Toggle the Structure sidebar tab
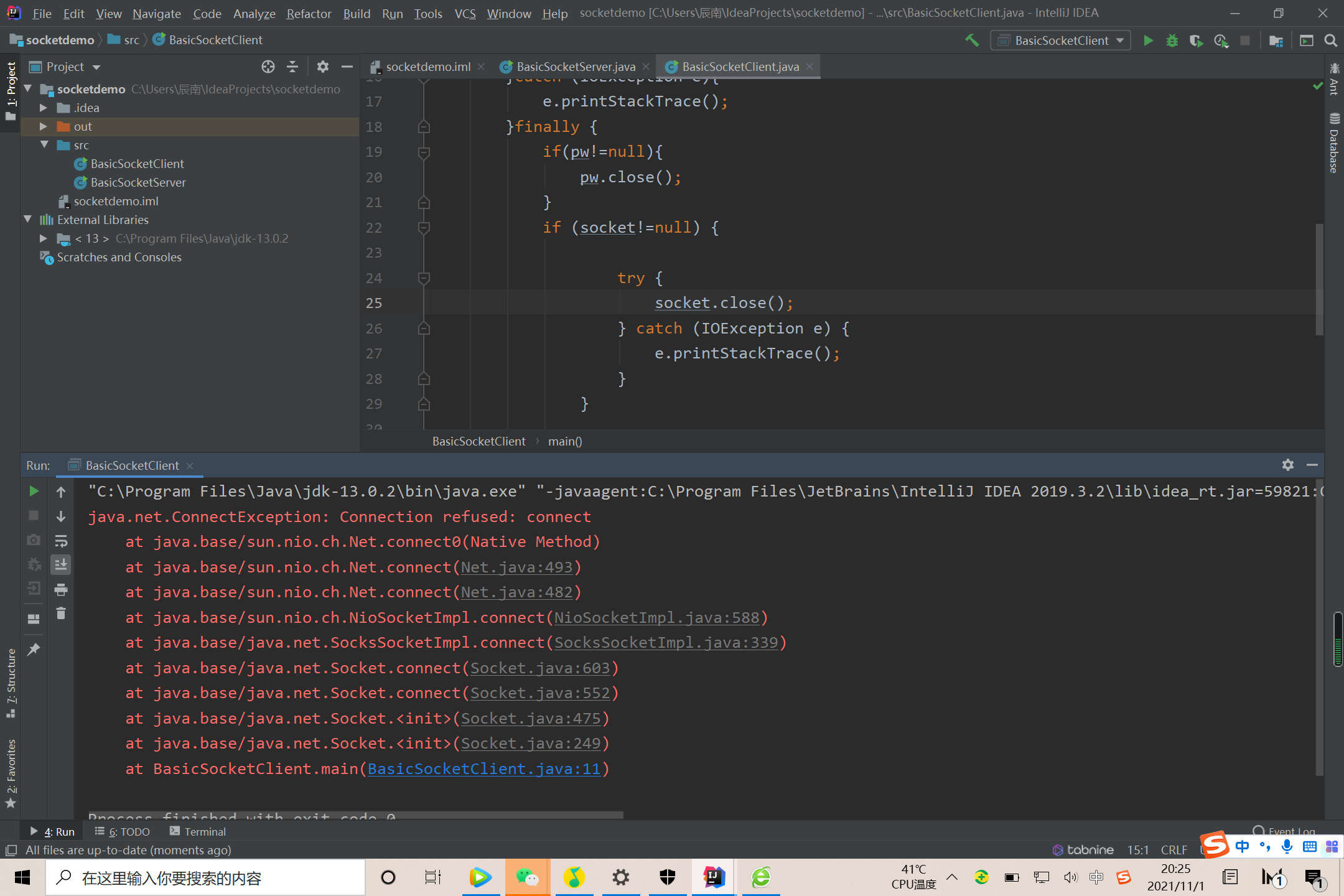 click(x=11, y=683)
